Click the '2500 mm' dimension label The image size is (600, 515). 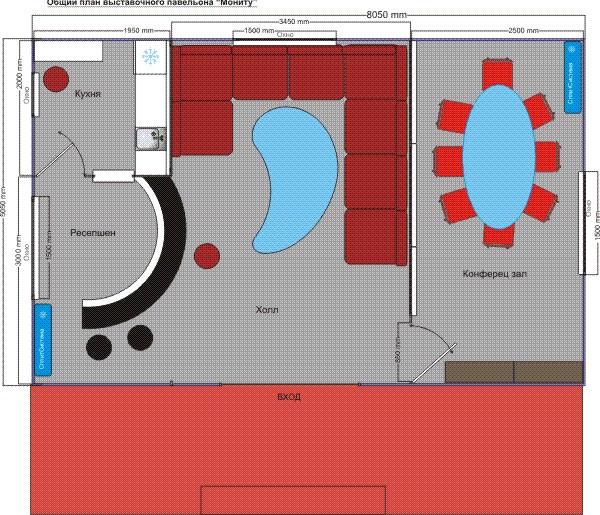[523, 31]
